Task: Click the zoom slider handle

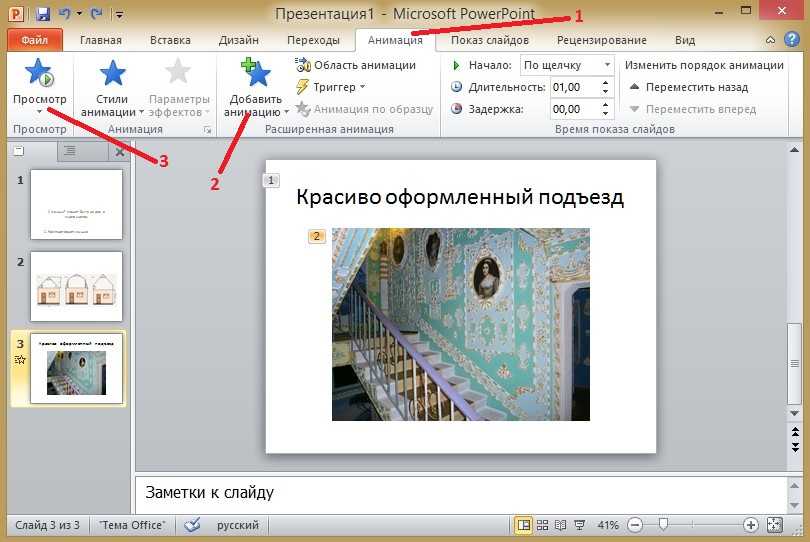Action: (663, 525)
